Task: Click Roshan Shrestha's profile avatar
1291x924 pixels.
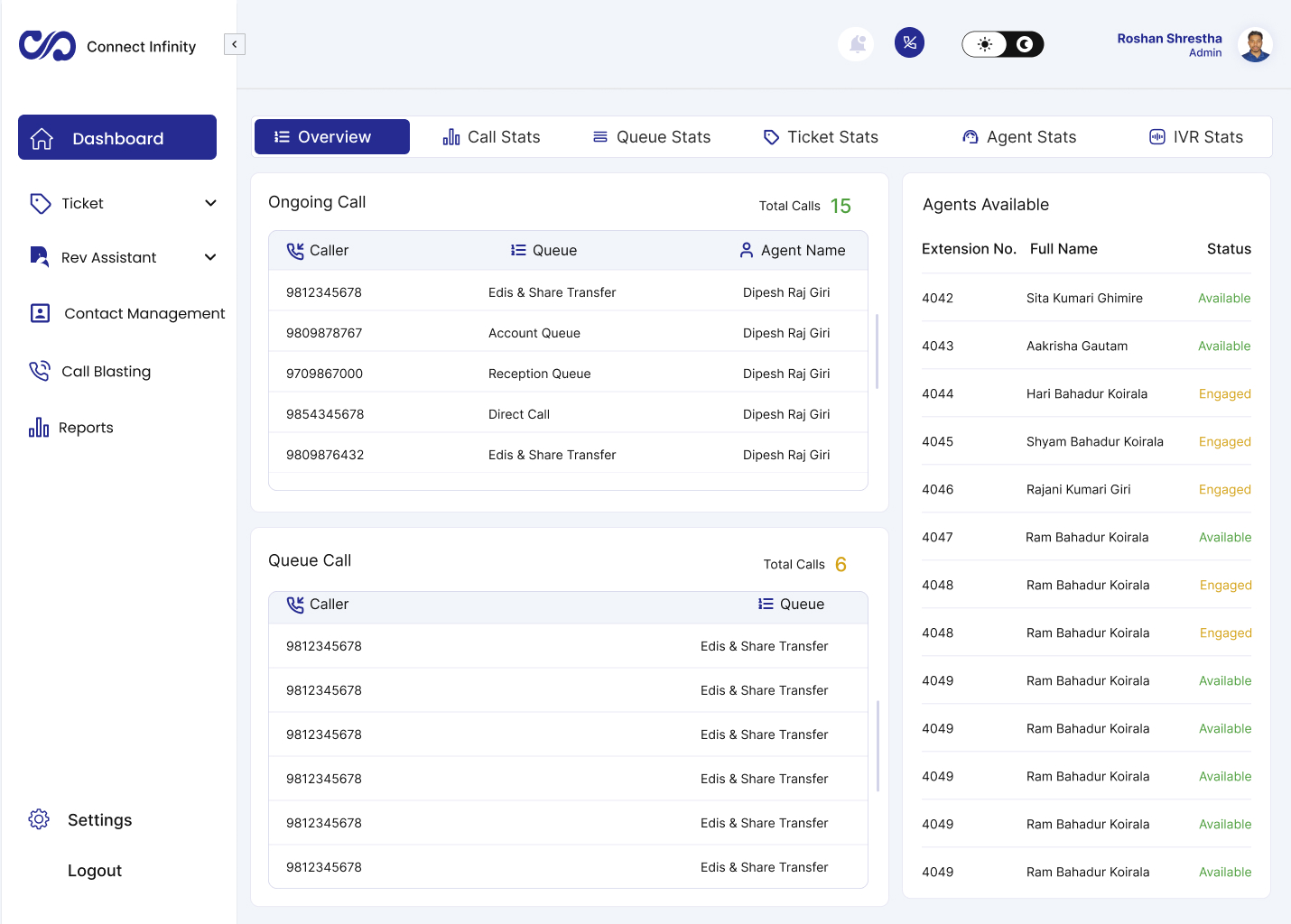Action: tap(1255, 45)
